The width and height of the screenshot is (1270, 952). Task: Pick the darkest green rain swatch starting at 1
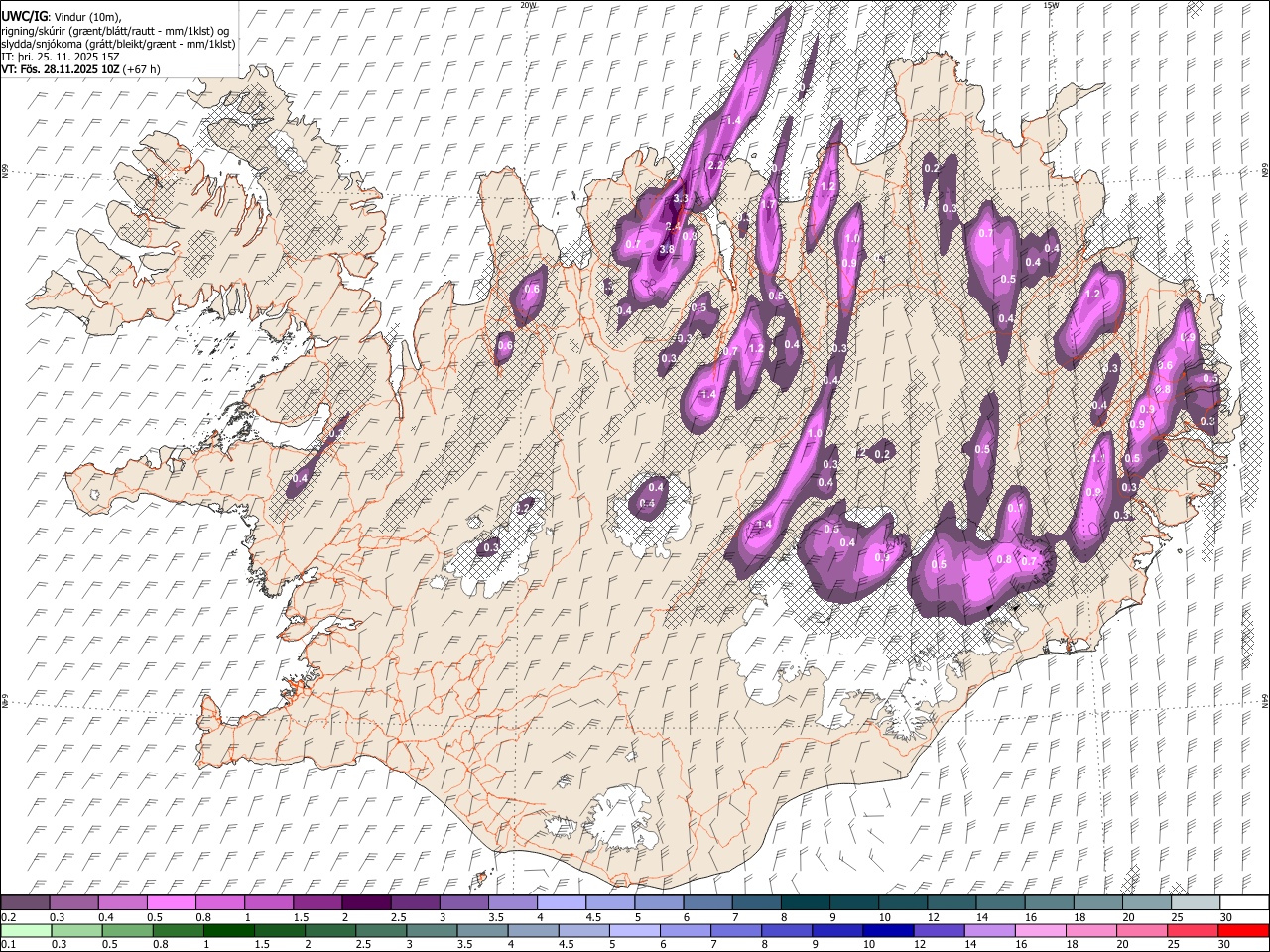(228, 931)
